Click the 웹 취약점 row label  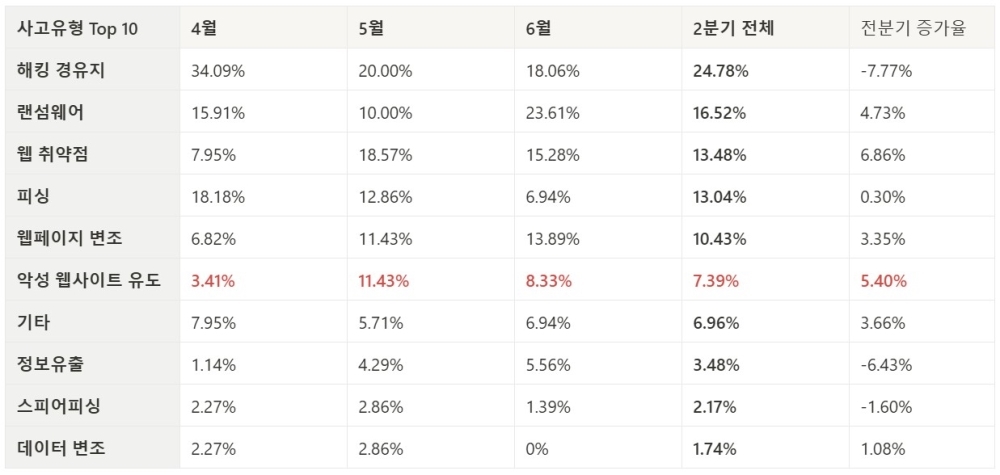pos(52,154)
